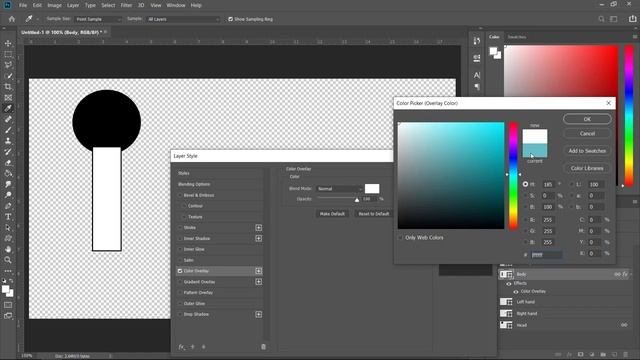Open the Filter menu
The width and height of the screenshot is (640, 360).
(x=126, y=5)
